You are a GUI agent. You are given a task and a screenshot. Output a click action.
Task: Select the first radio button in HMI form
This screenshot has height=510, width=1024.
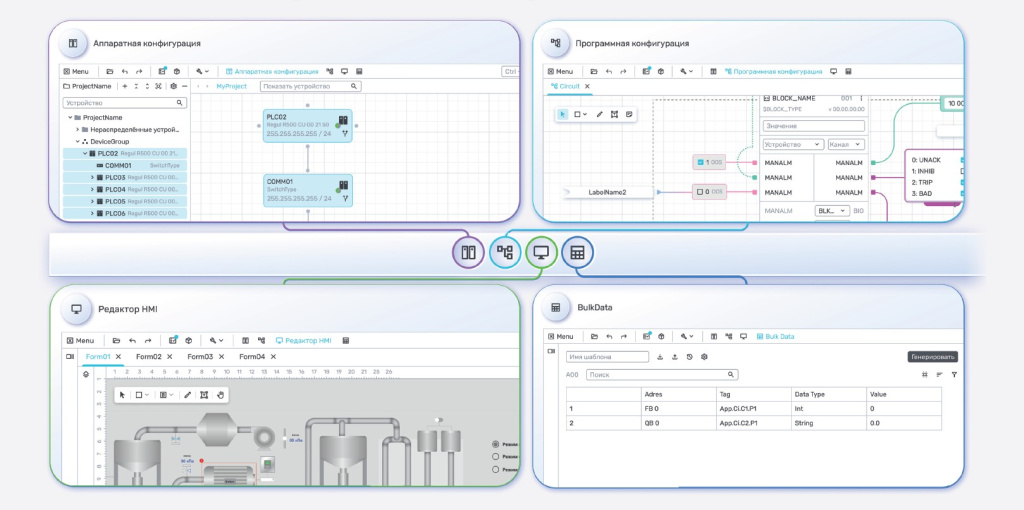(x=496, y=444)
